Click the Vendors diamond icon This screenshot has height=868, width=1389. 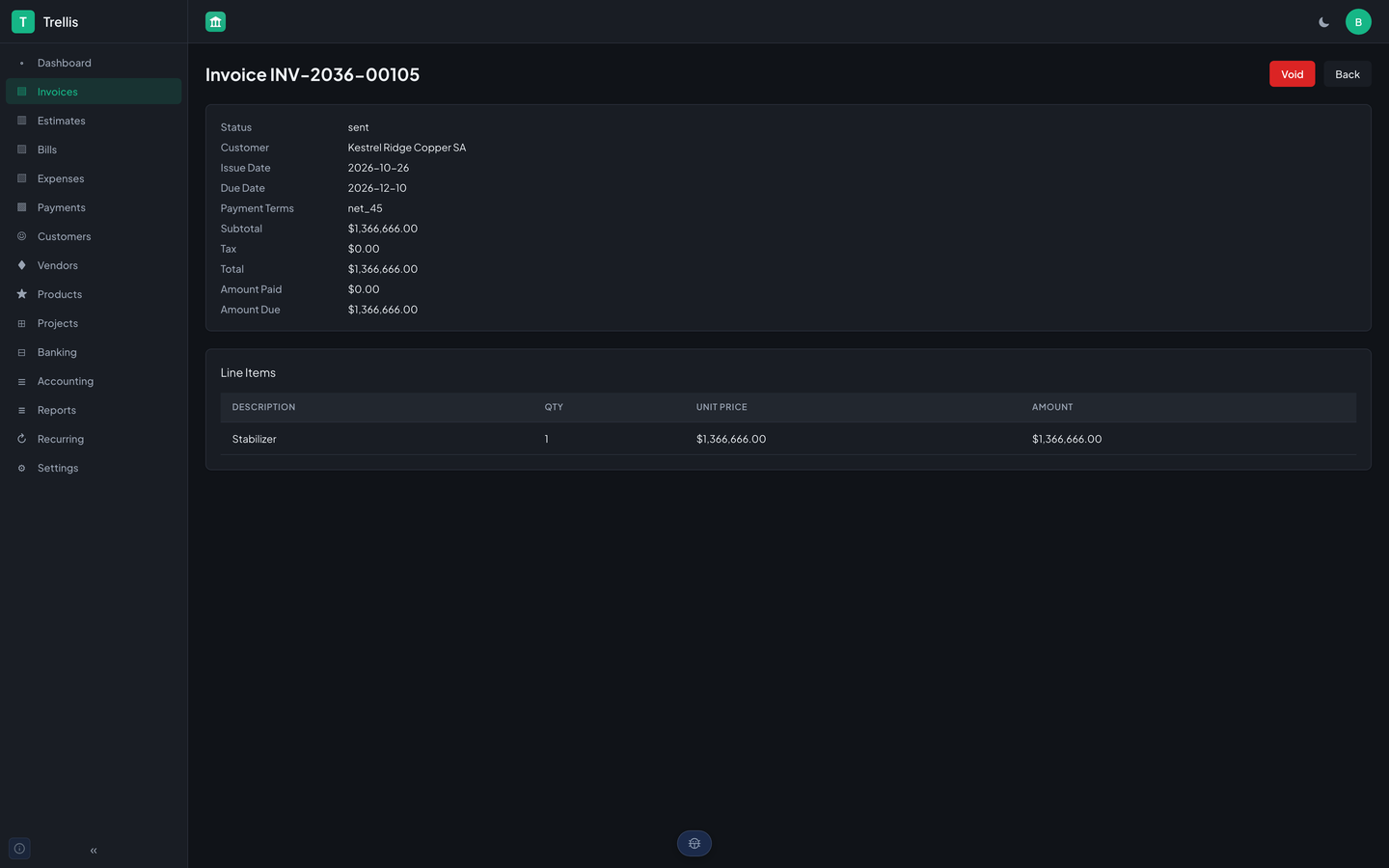click(x=21, y=265)
